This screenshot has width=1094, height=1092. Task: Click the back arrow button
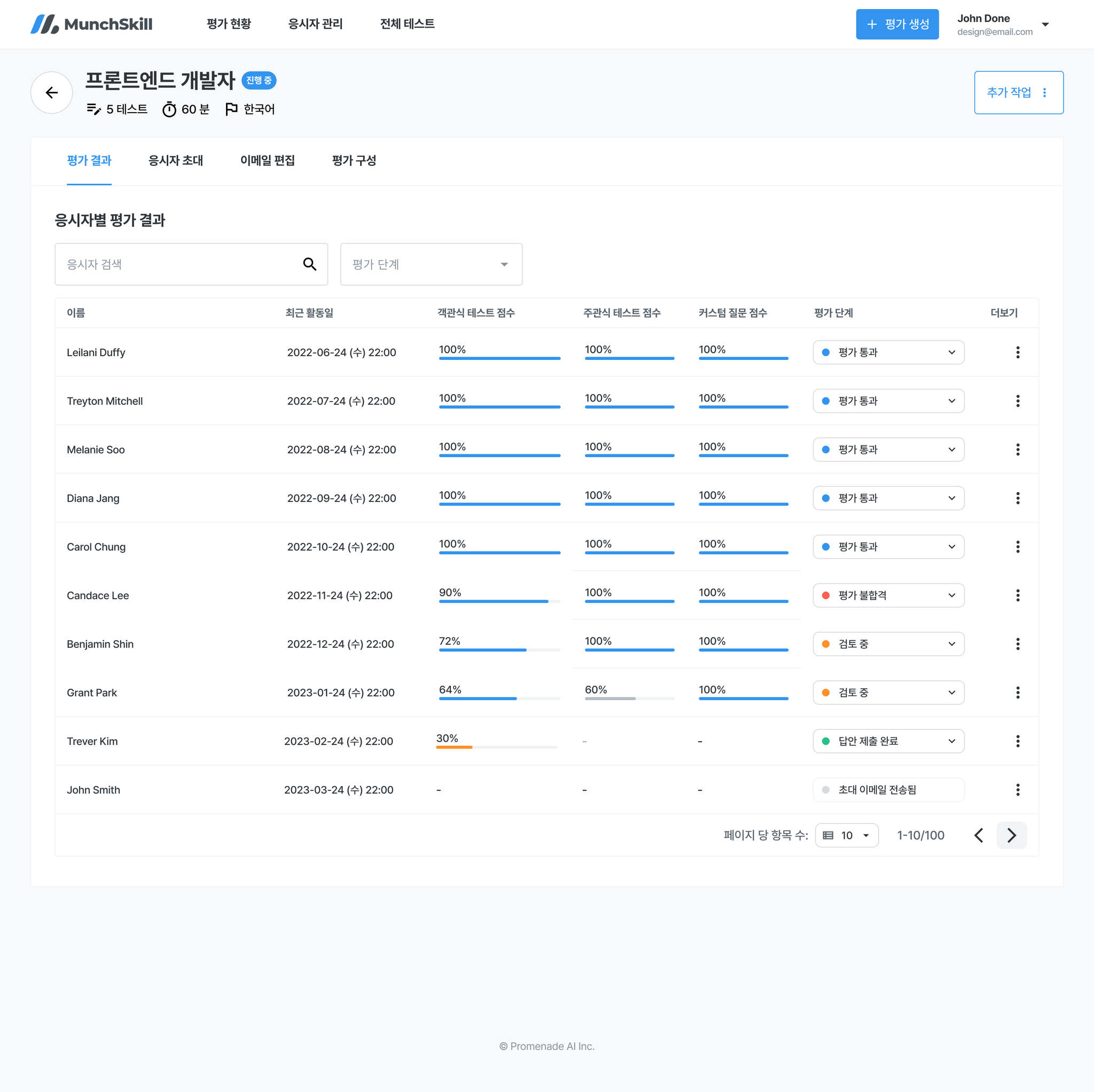(x=51, y=92)
